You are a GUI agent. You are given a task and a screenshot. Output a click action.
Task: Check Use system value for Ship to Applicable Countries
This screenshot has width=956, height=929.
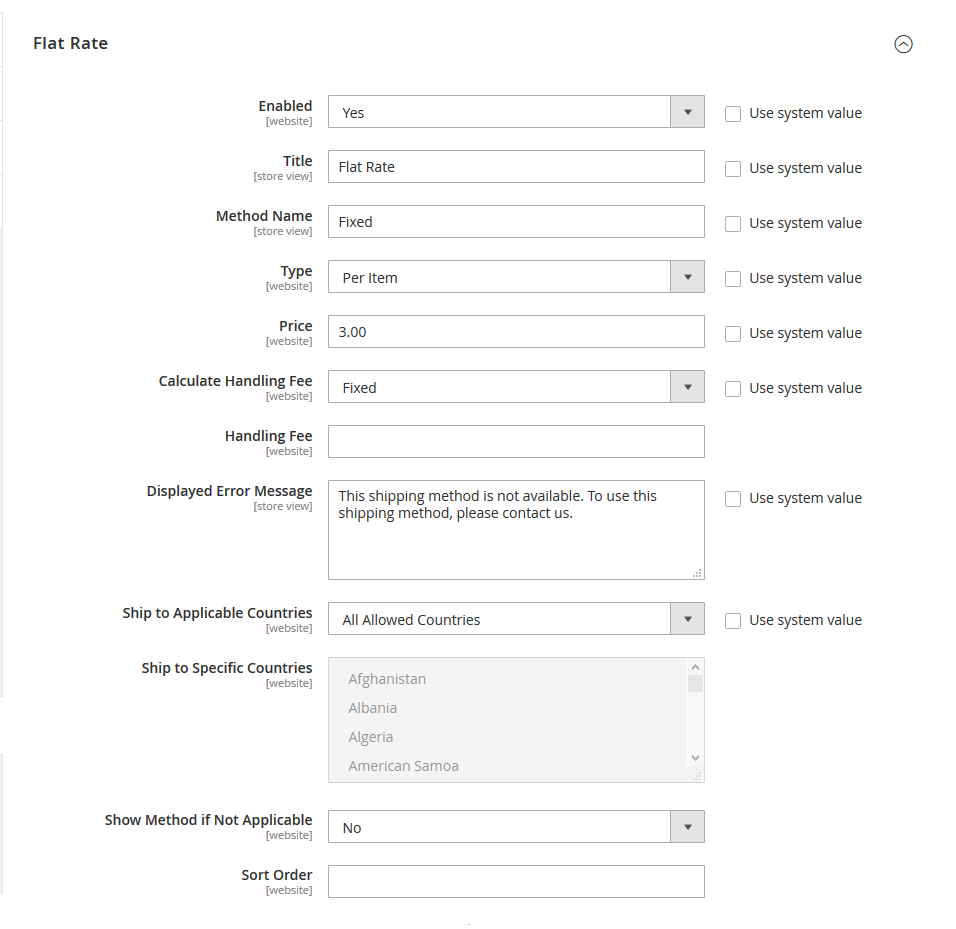click(x=733, y=620)
